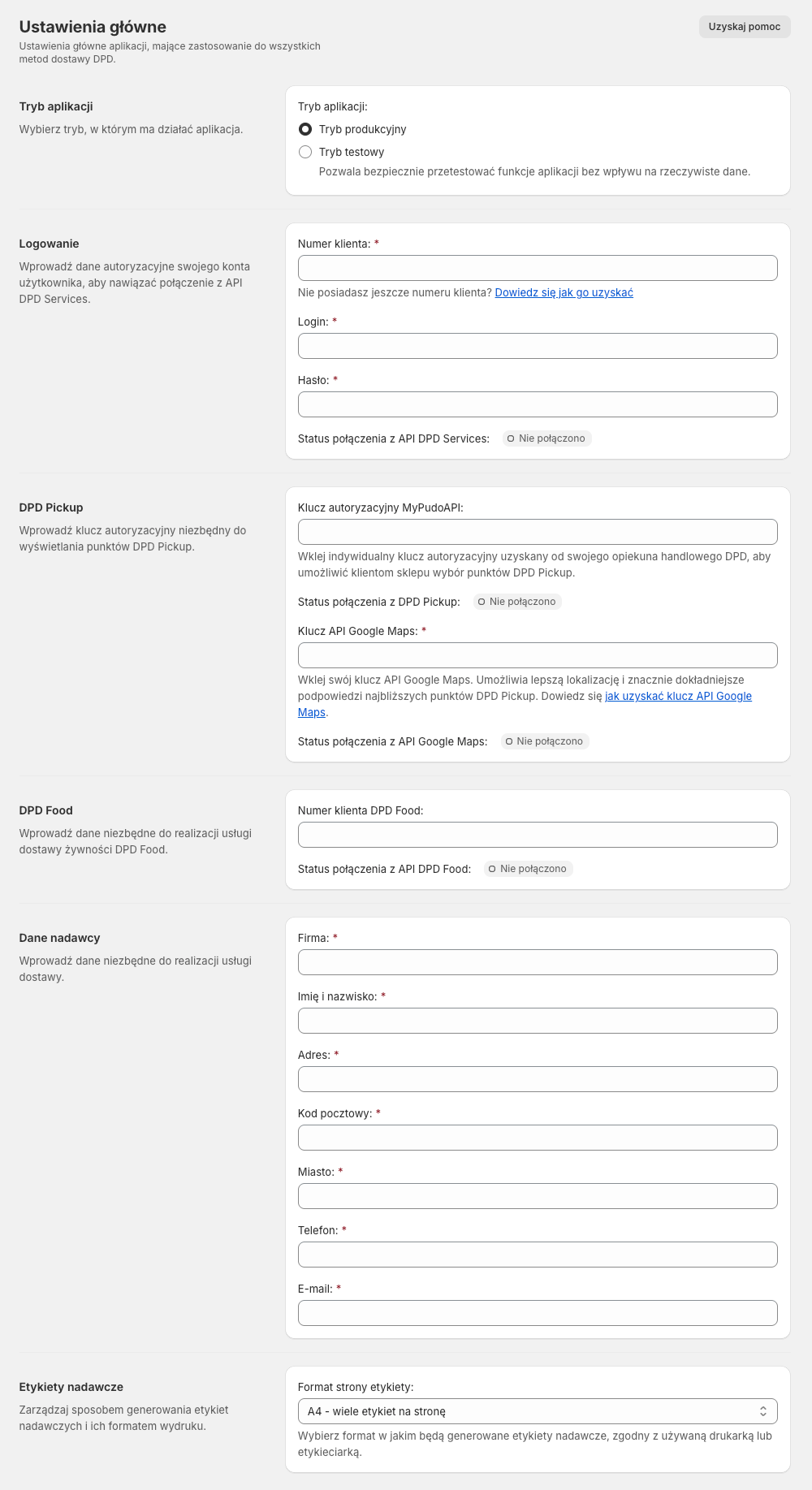
Task: Open the Dowiedz się jak go uzyskać link
Action: [x=564, y=292]
